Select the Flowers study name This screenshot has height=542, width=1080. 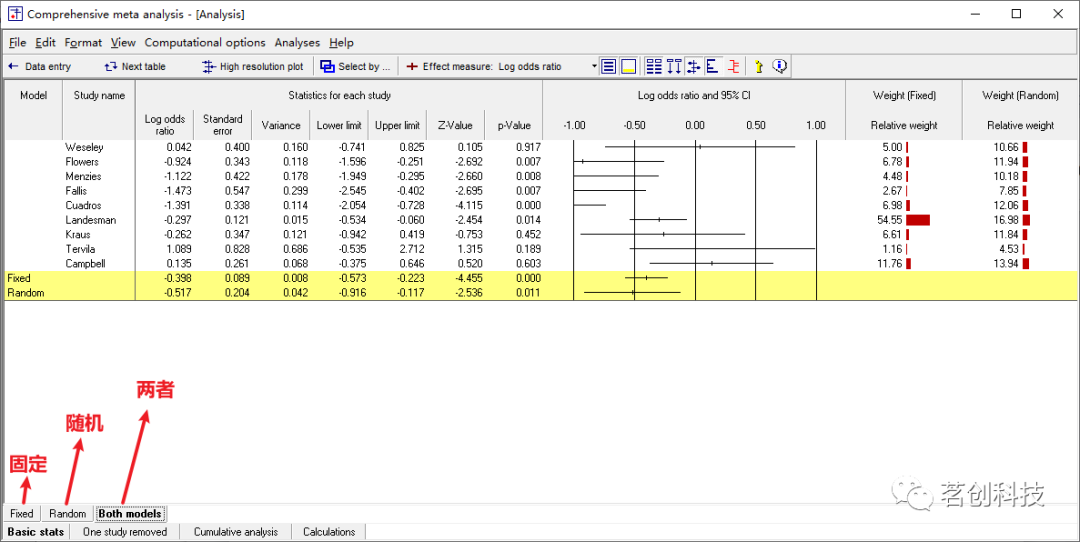pyautogui.click(x=82, y=162)
